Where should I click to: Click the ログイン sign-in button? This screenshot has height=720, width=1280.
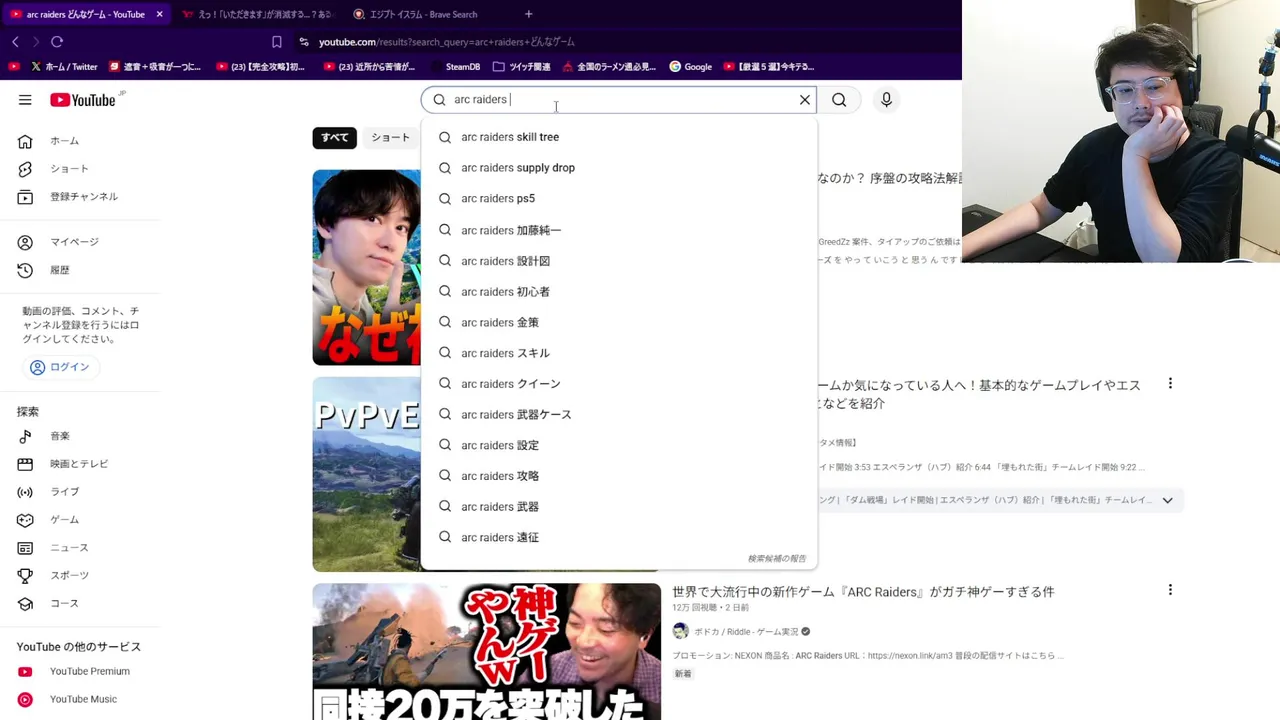click(x=60, y=367)
